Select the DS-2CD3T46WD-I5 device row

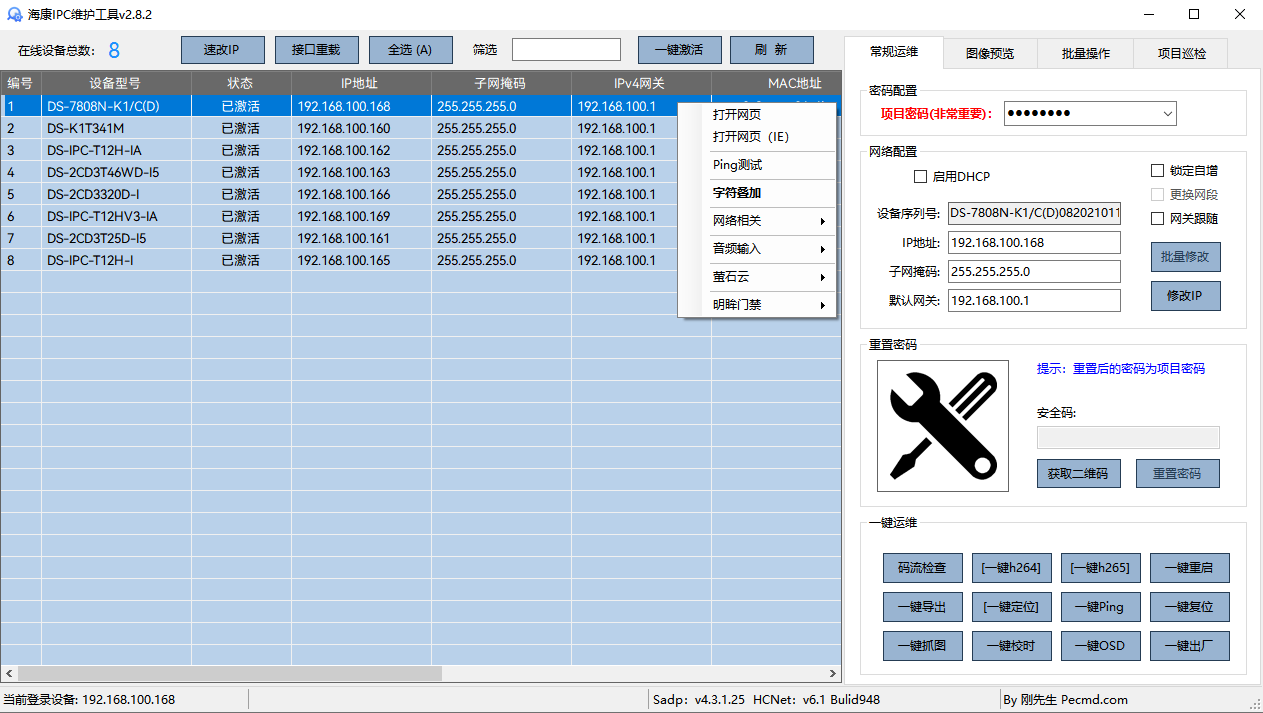(339, 172)
